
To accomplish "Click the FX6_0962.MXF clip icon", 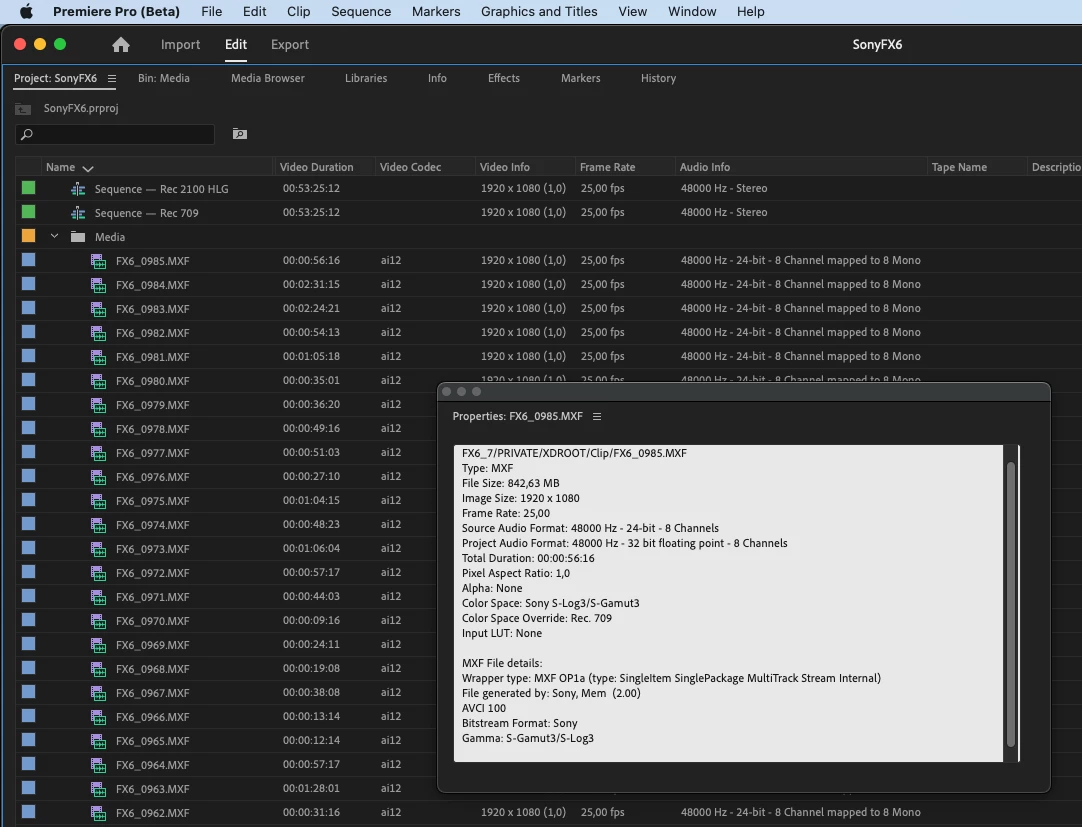I will (99, 813).
